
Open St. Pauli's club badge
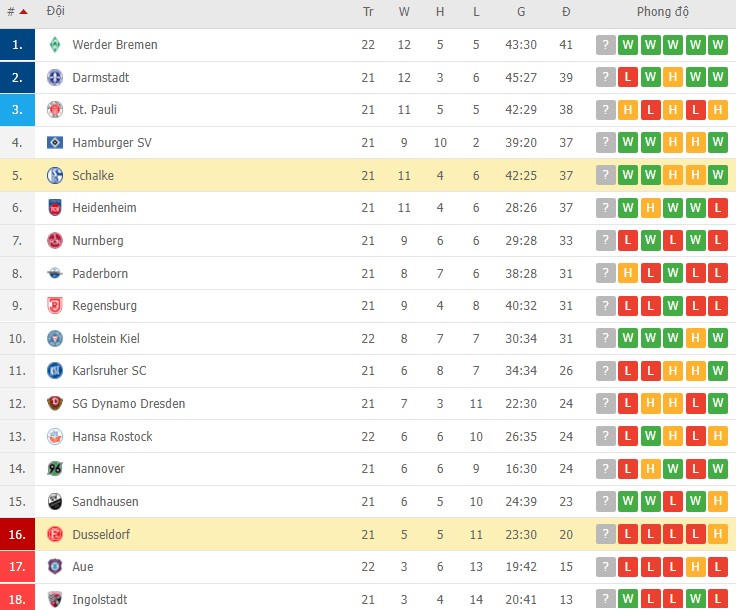pos(55,110)
